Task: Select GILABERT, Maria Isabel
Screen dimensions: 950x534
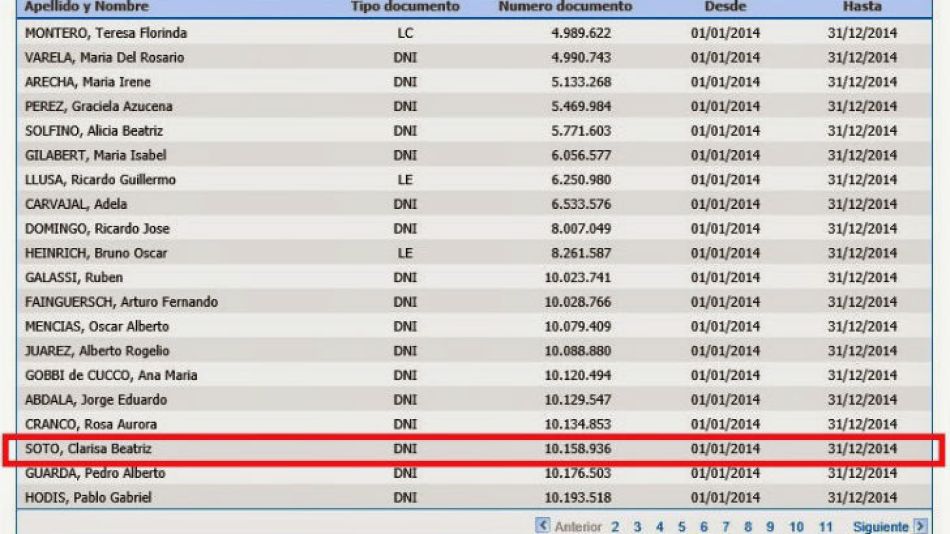Action: click(96, 155)
